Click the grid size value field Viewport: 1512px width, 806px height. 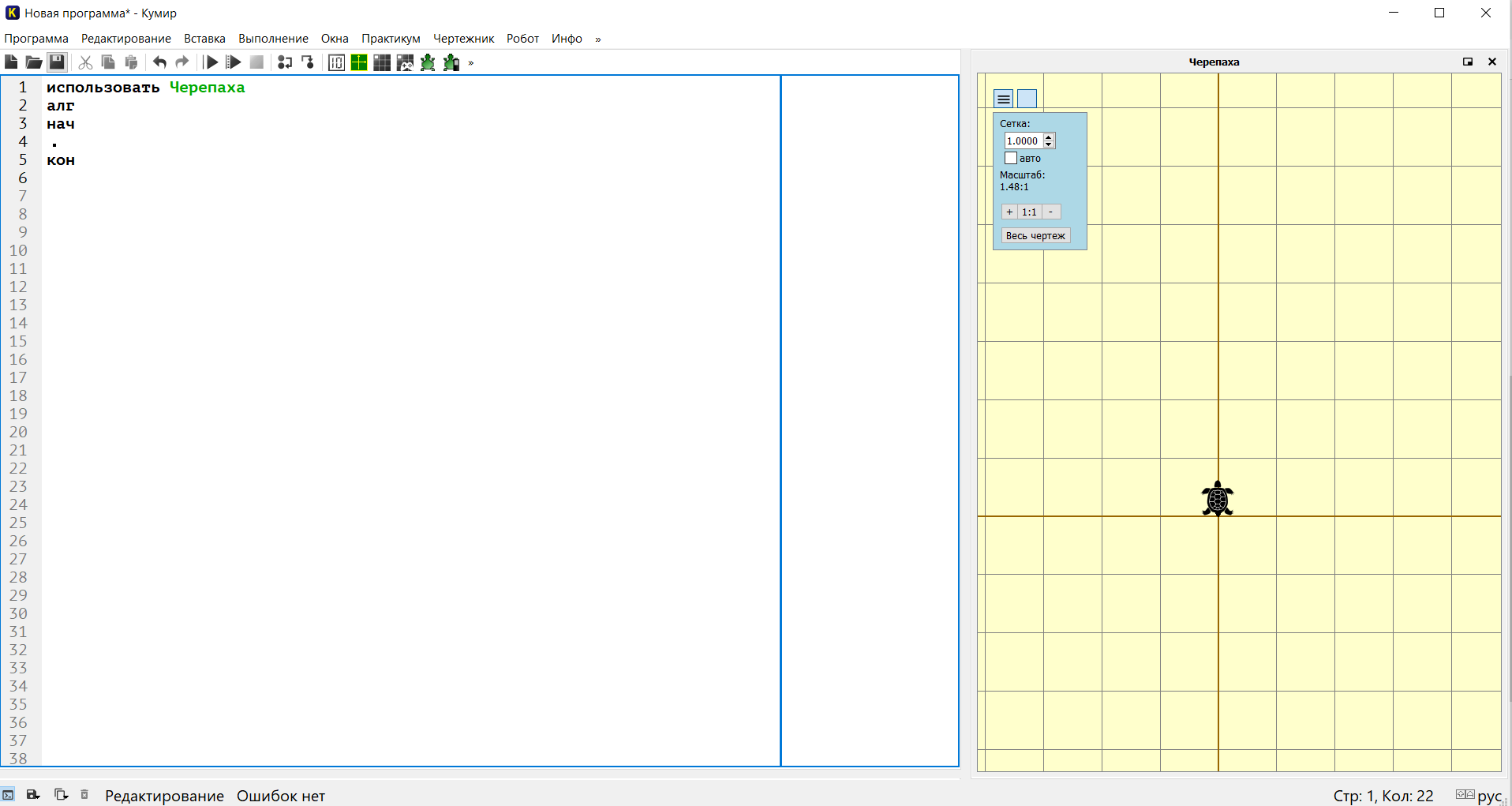coord(1024,141)
